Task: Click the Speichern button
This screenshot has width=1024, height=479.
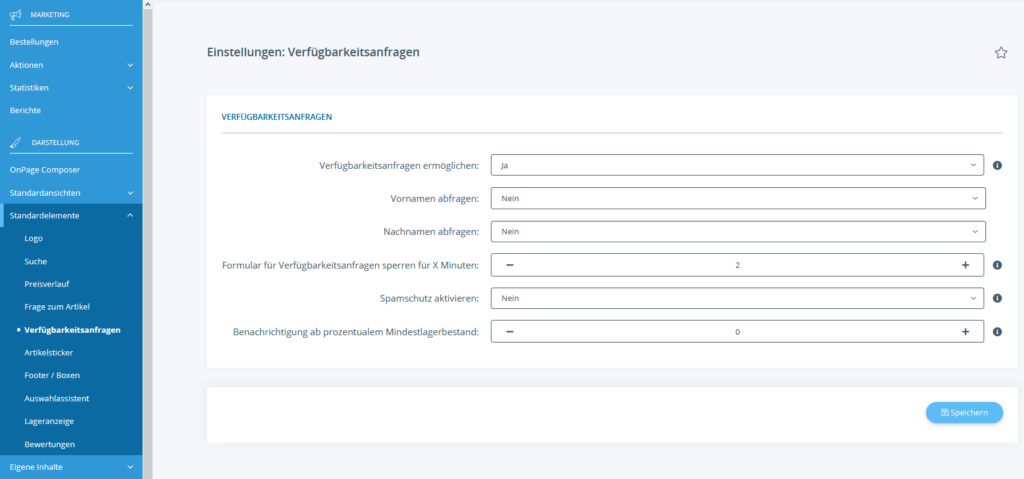Action: pyautogui.click(x=965, y=412)
